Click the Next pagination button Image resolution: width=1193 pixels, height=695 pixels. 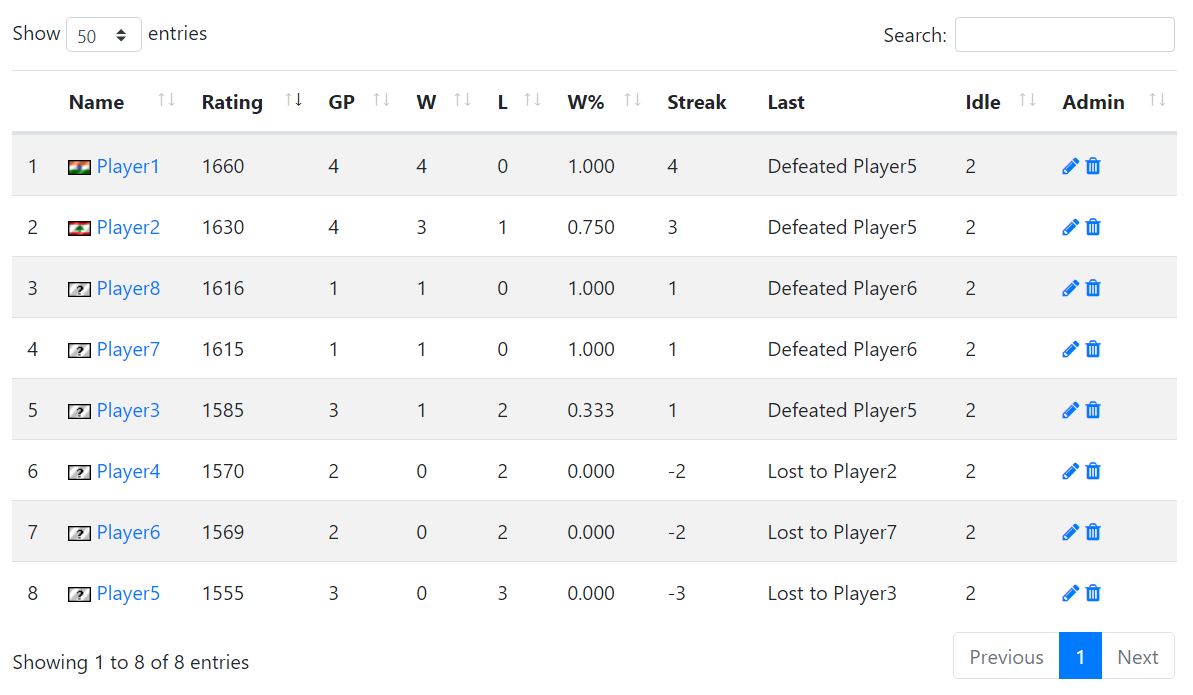click(1138, 656)
